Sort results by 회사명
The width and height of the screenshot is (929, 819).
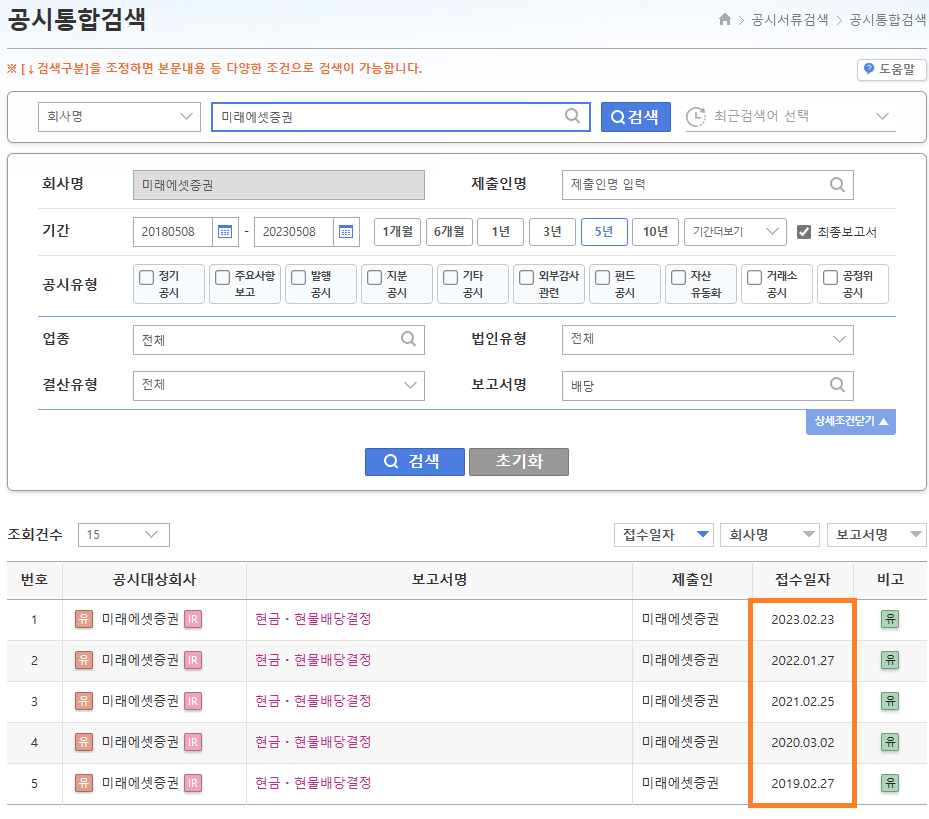click(x=770, y=535)
